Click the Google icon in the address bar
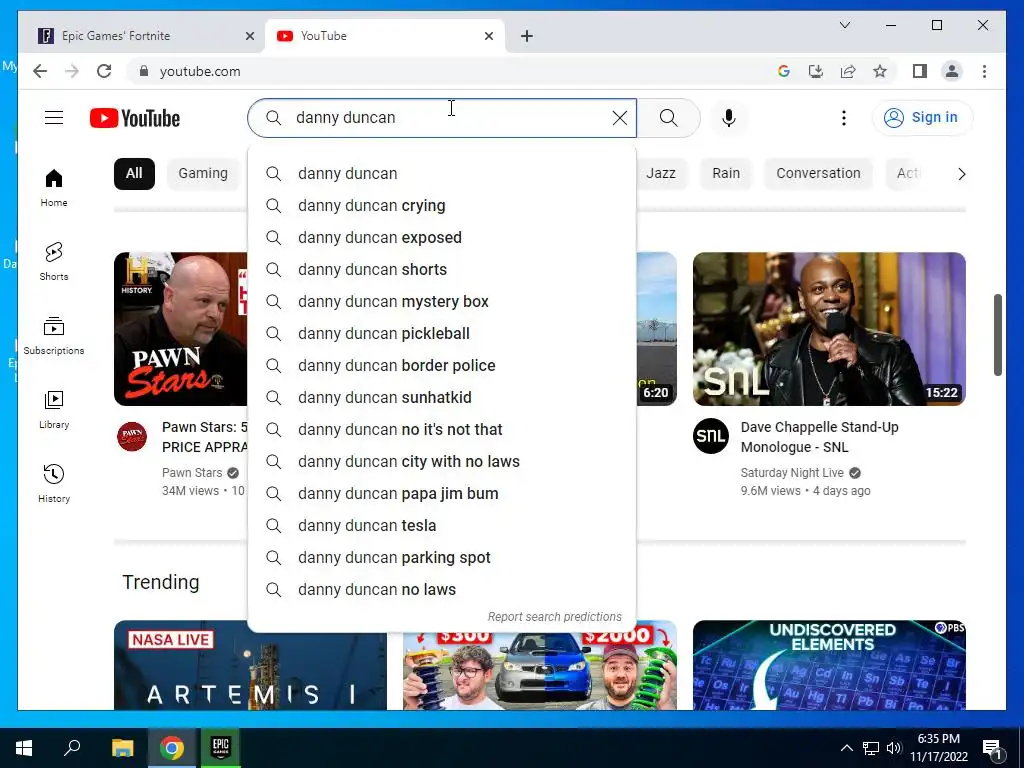This screenshot has height=768, width=1024. coord(784,71)
